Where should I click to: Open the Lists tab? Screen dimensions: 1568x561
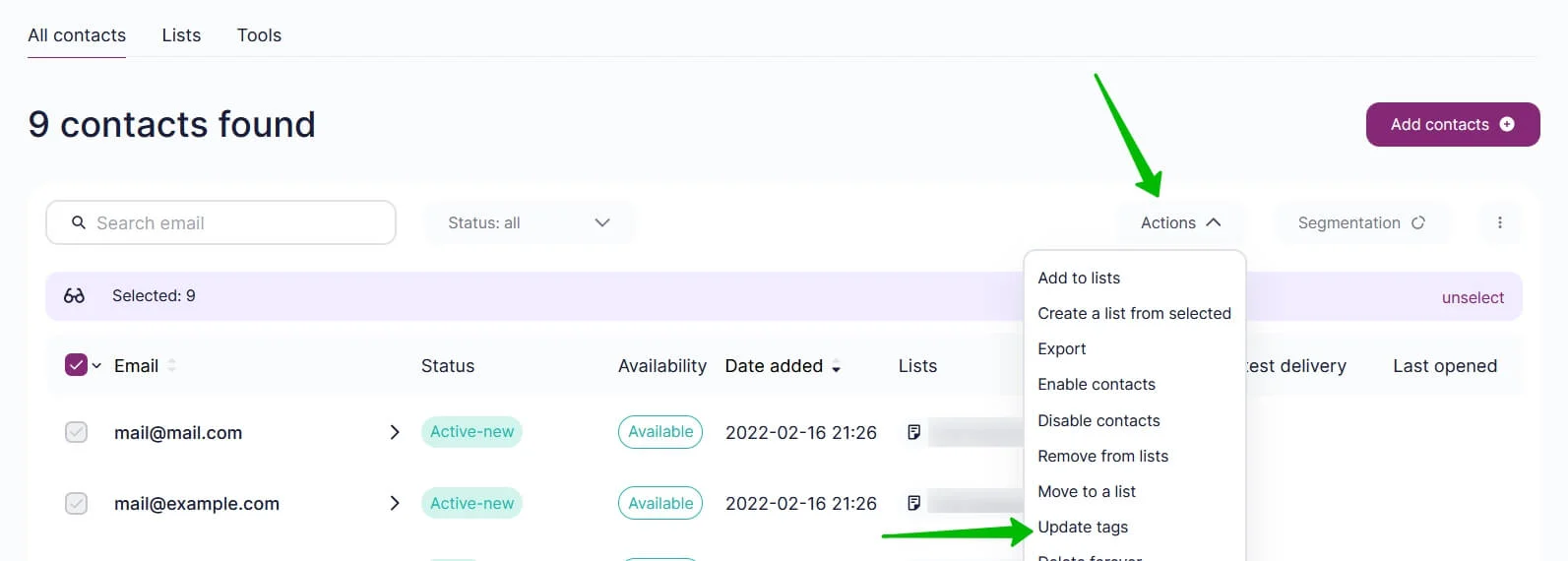pyautogui.click(x=181, y=35)
